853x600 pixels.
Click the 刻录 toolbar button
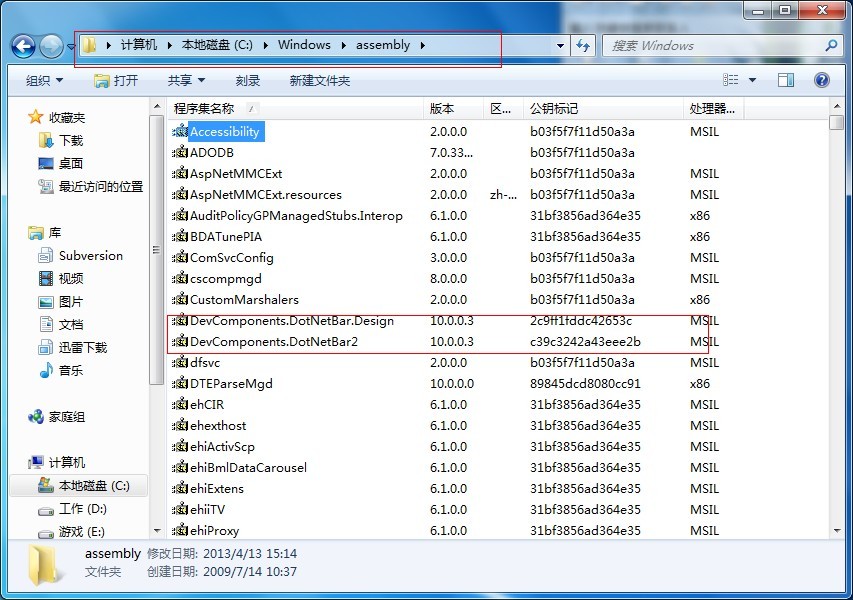(248, 81)
